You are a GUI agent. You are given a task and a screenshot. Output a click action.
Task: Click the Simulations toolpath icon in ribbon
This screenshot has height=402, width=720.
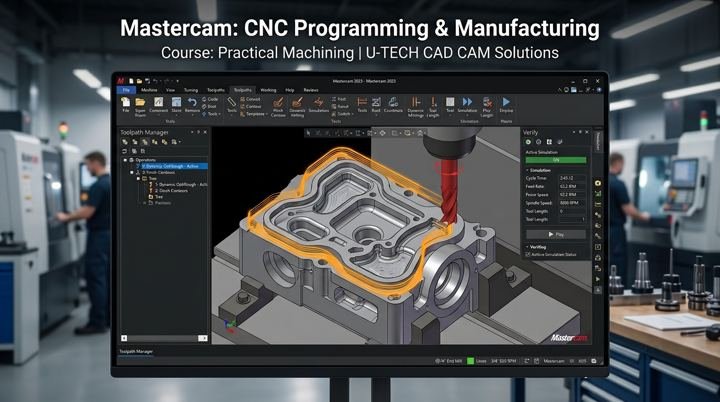tap(318, 102)
